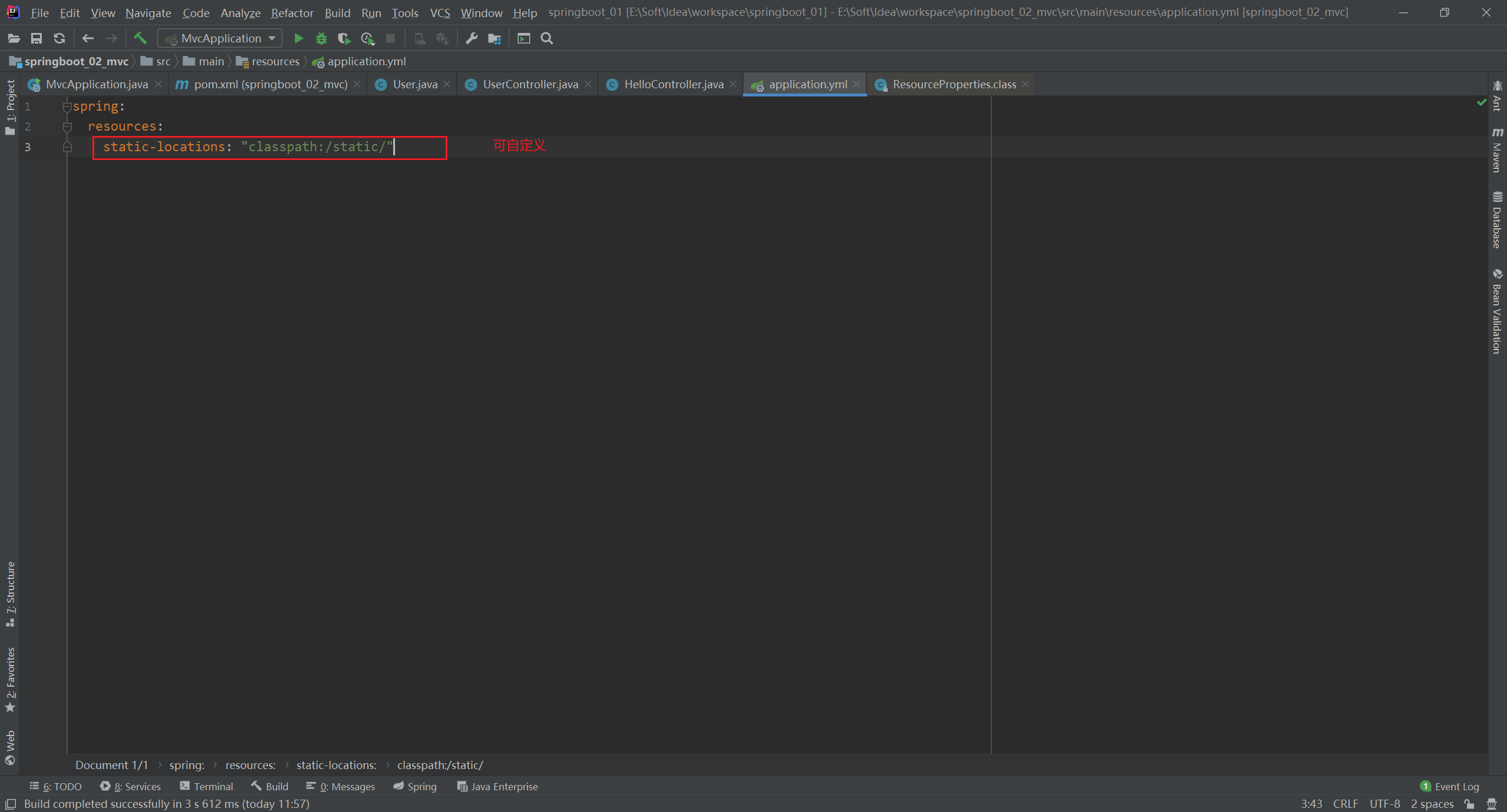Open the File menu

39,12
